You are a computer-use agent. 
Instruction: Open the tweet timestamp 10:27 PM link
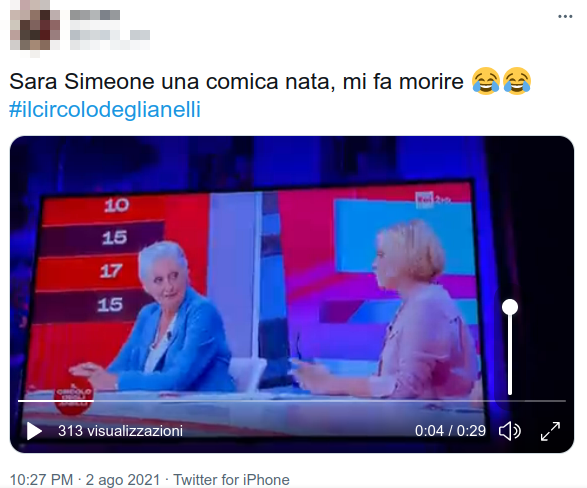[x=41, y=479]
